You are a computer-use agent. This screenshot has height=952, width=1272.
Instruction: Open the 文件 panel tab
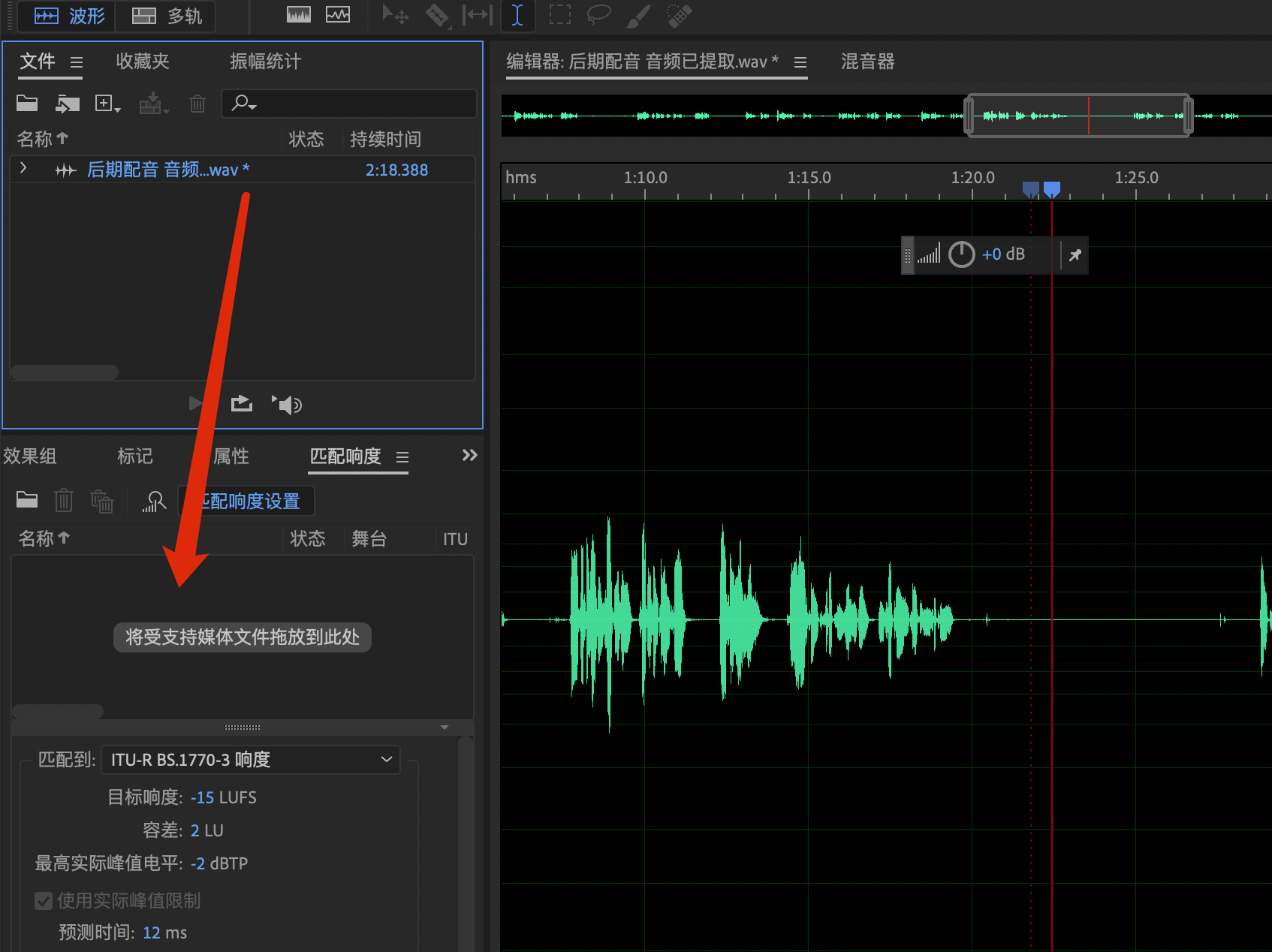38,62
